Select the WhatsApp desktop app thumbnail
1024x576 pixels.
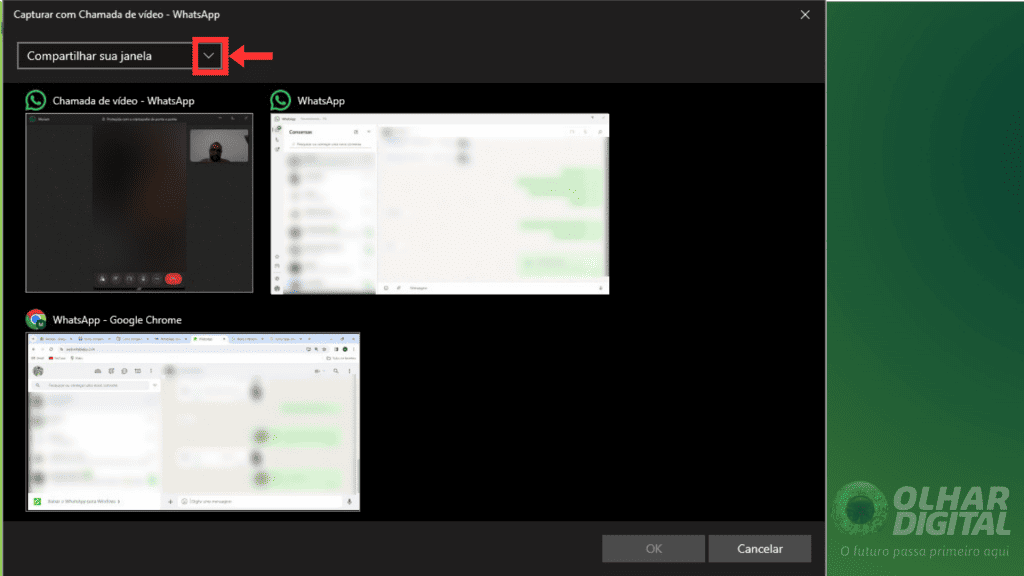coord(440,204)
